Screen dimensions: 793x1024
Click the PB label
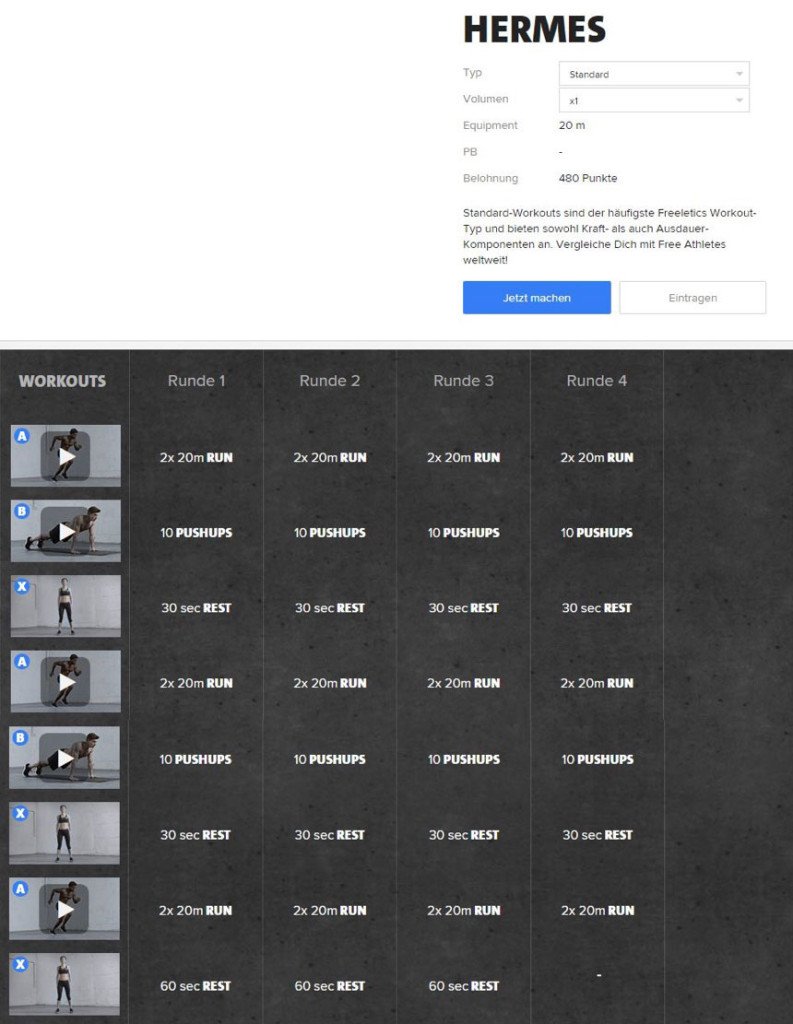470,152
